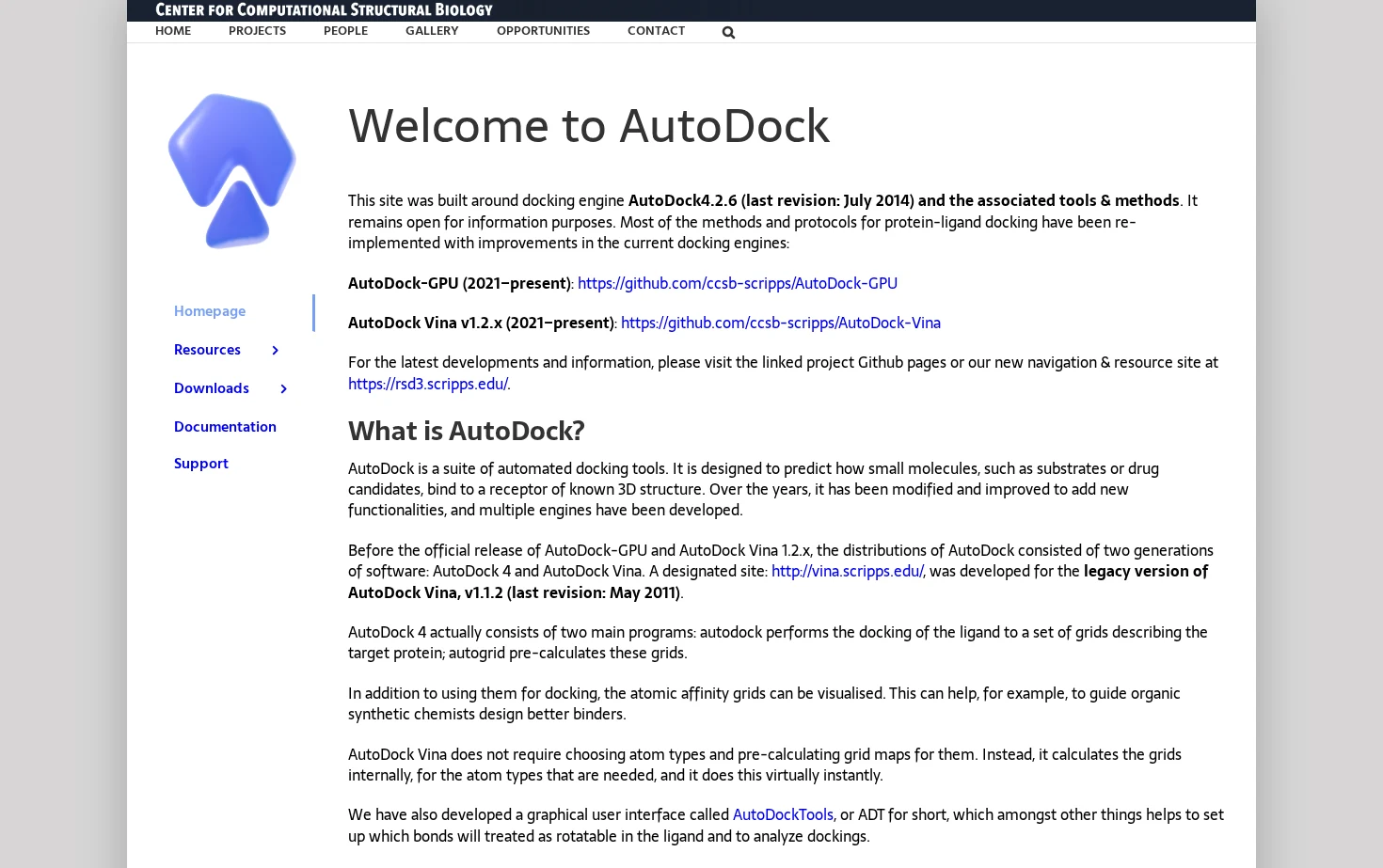Visit the OPPORTUNITIES page
Image resolution: width=1383 pixels, height=868 pixels.
(x=543, y=31)
